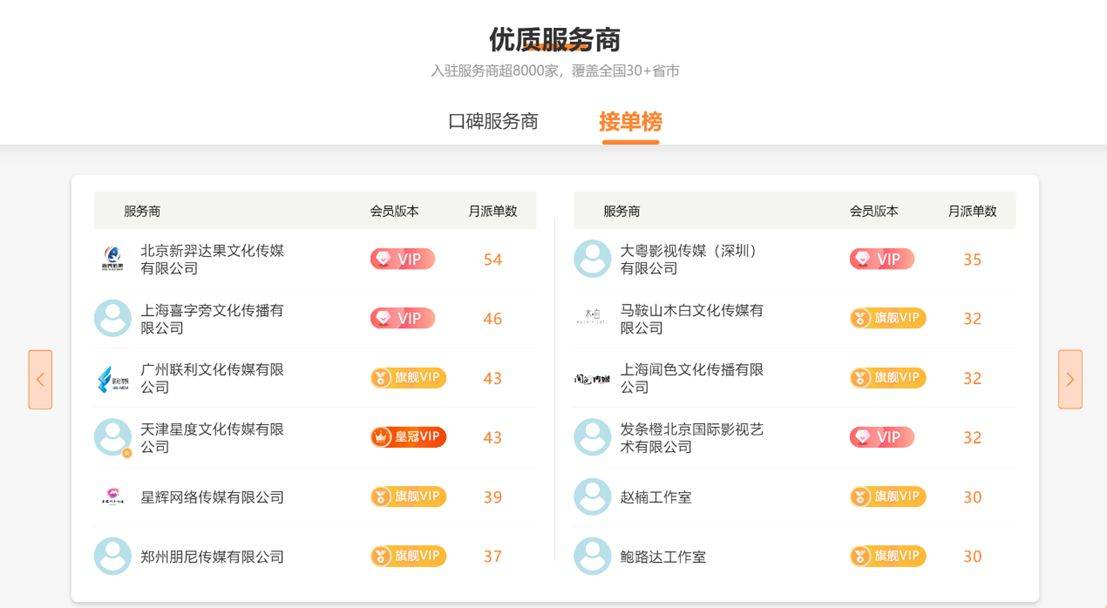Click the VIP heart badge beside 北京新羿达果
Image resolution: width=1107 pixels, height=608 pixels.
(403, 259)
